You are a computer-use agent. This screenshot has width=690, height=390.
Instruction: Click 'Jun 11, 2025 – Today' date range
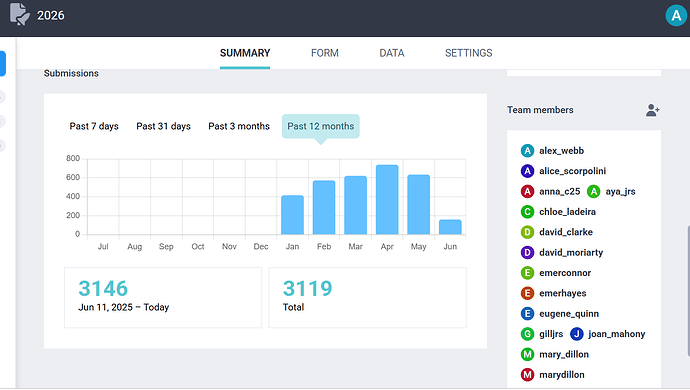[124, 307]
